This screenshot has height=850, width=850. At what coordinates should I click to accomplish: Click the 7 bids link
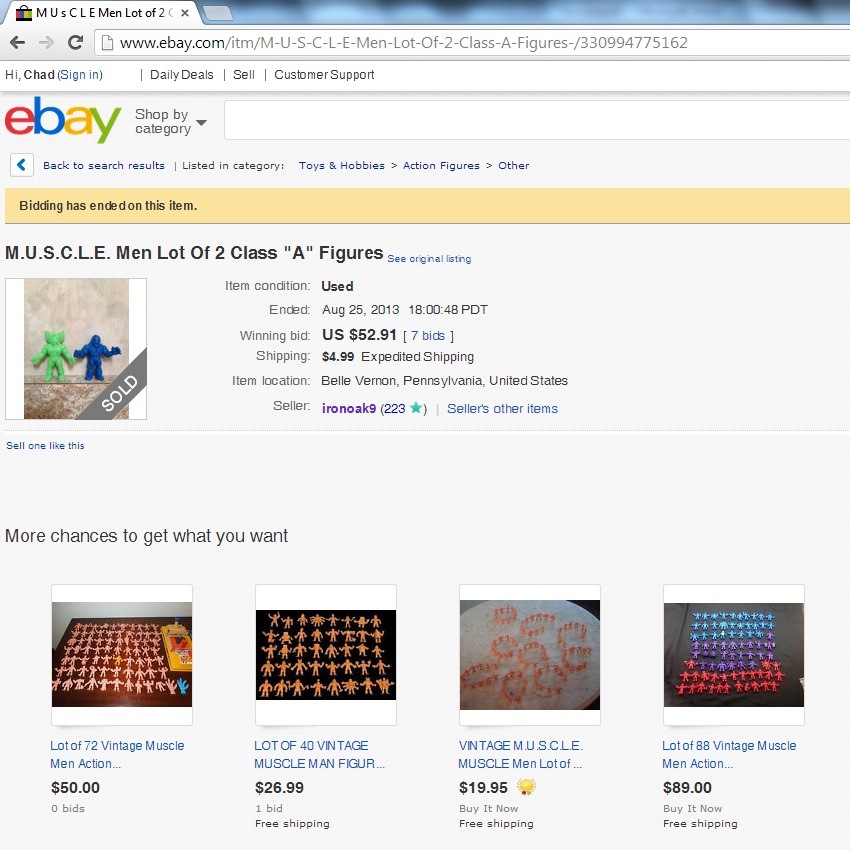coord(428,336)
